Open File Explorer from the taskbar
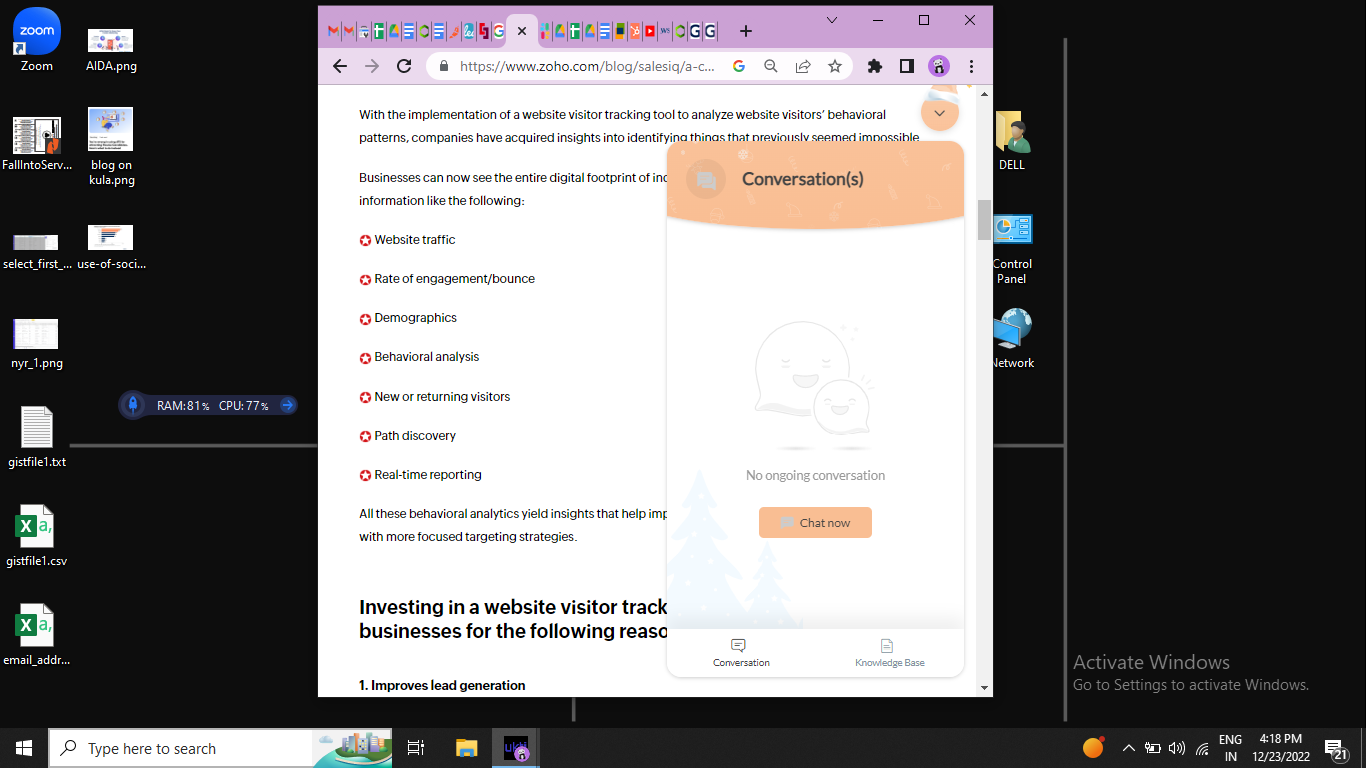The image size is (1366, 768). pyautogui.click(x=467, y=748)
